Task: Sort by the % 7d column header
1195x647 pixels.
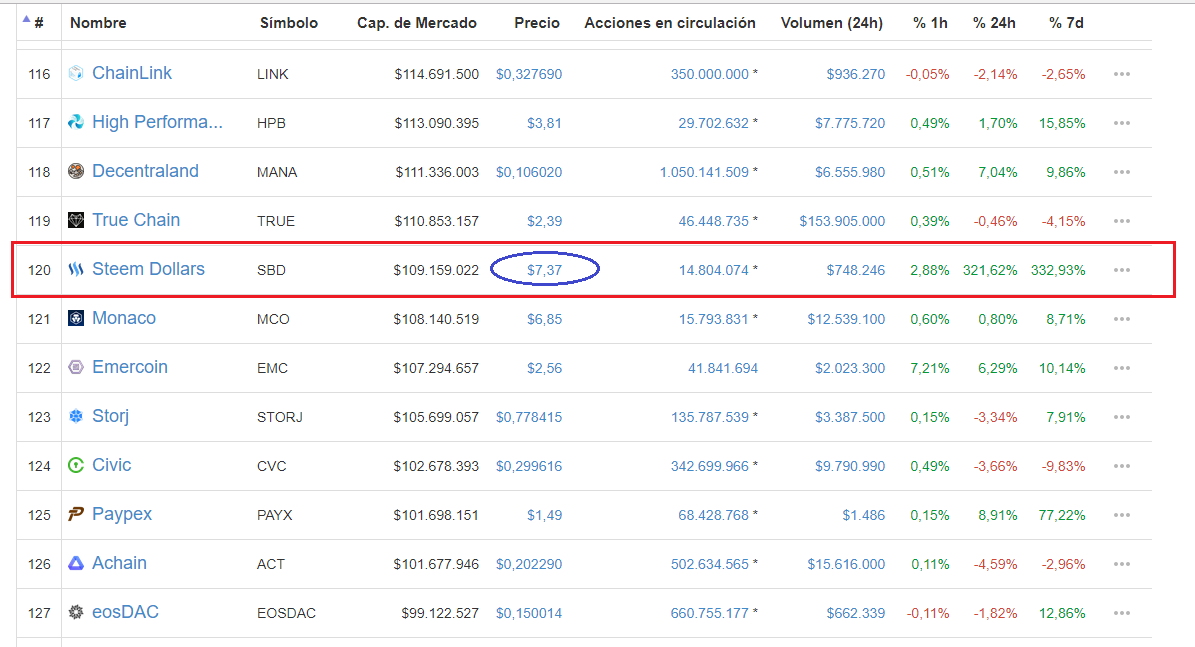Action: coord(1066,23)
